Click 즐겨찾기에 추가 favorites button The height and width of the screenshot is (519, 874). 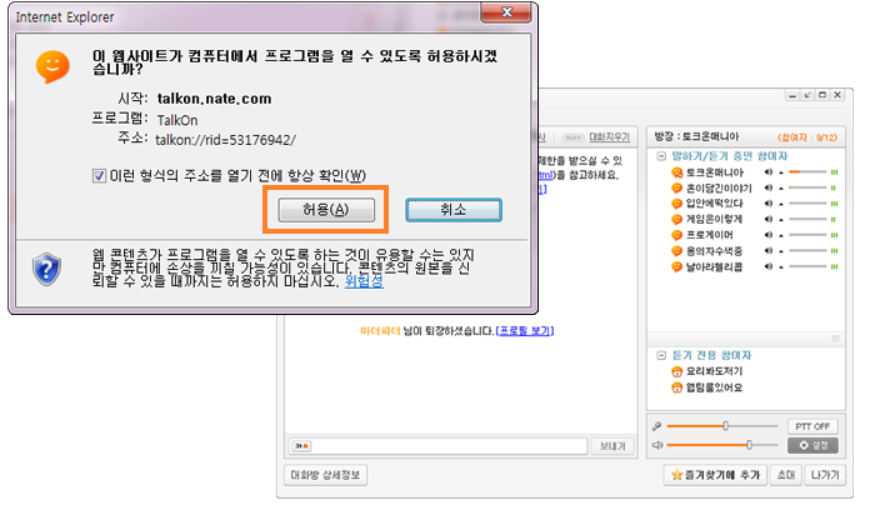tap(715, 475)
